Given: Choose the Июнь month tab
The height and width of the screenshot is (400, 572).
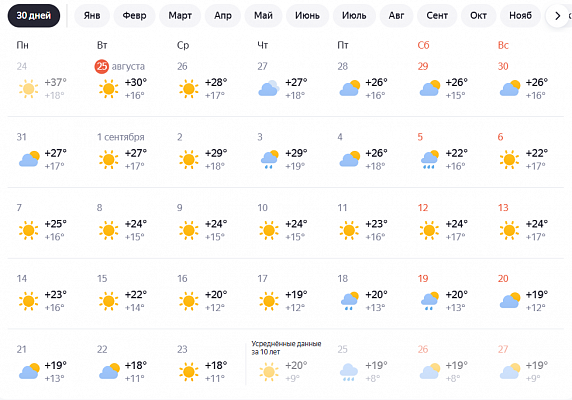Looking at the screenshot, I should (x=307, y=16).
